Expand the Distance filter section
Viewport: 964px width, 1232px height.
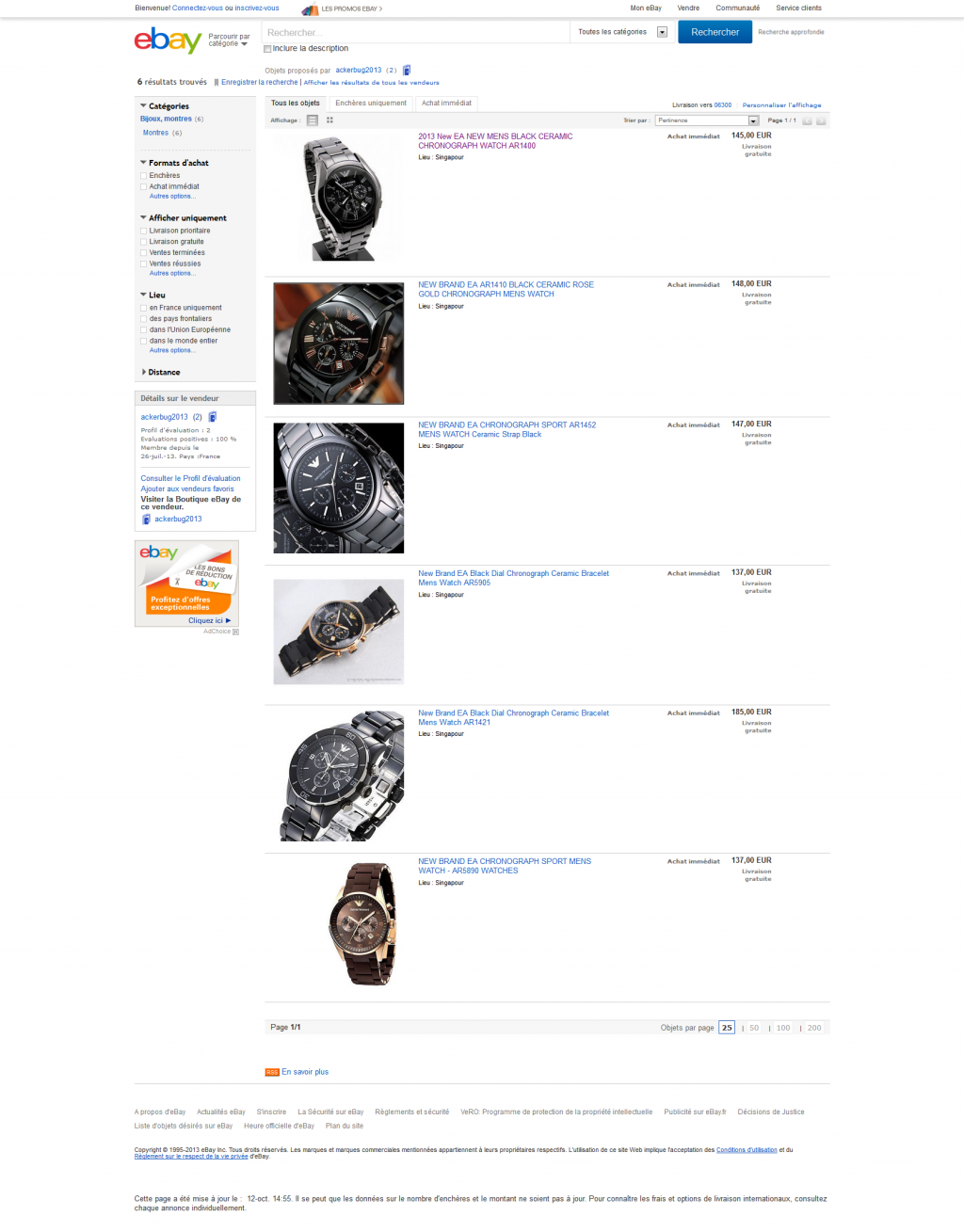click(161, 373)
